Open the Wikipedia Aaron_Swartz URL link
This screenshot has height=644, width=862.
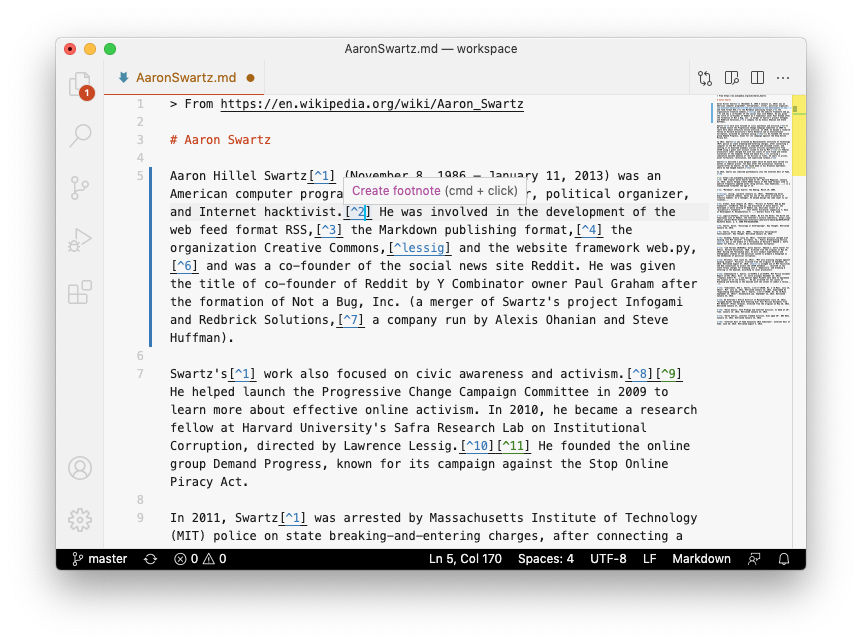pyautogui.click(x=372, y=104)
